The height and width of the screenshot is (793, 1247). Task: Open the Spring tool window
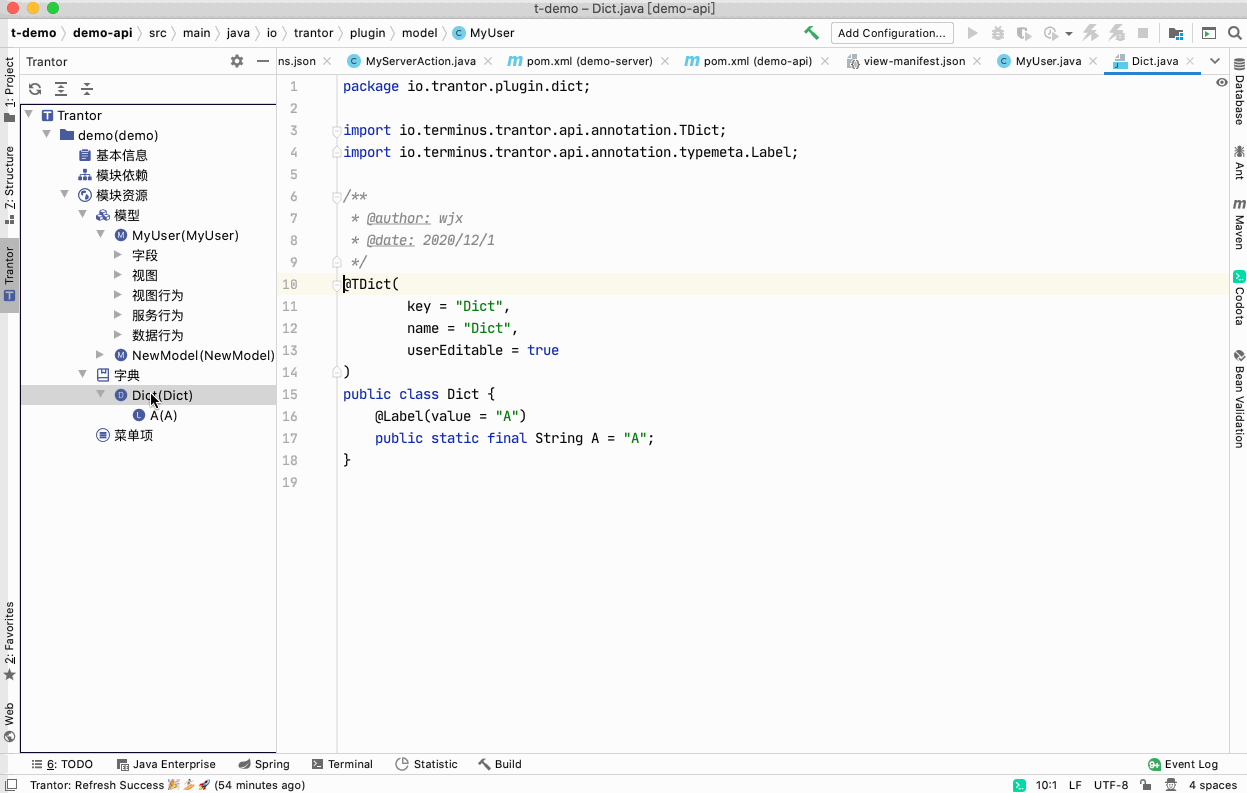pos(264,764)
